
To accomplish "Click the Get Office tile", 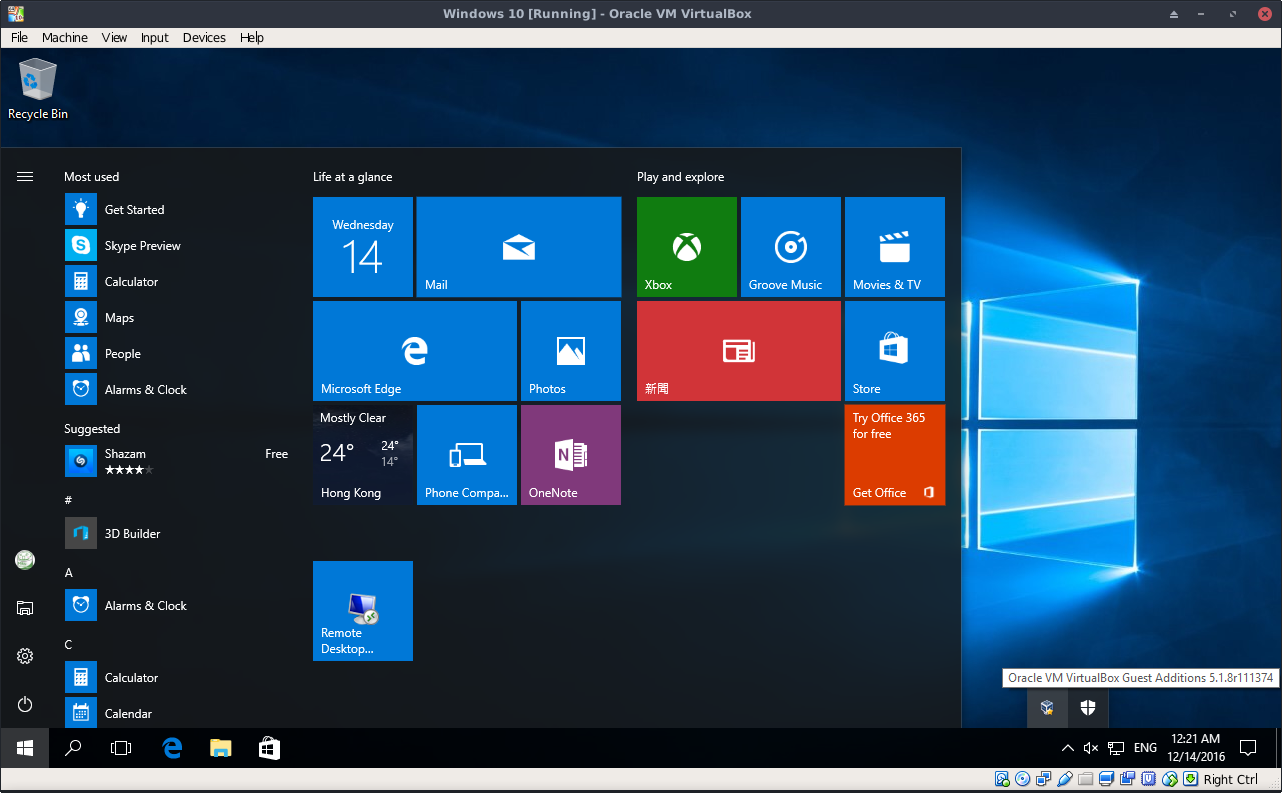I will pyautogui.click(x=895, y=455).
